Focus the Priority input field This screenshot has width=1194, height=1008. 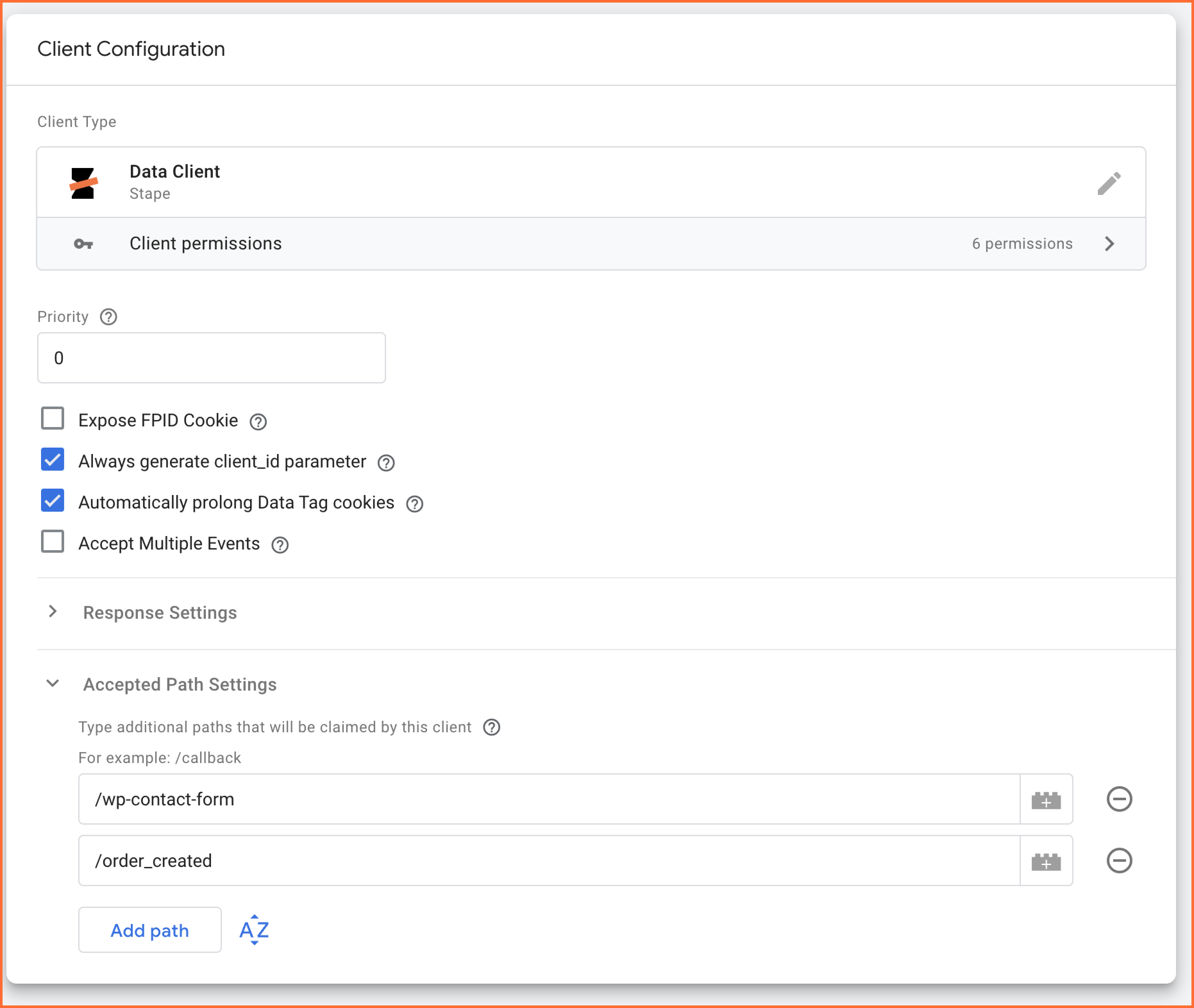tap(211, 358)
